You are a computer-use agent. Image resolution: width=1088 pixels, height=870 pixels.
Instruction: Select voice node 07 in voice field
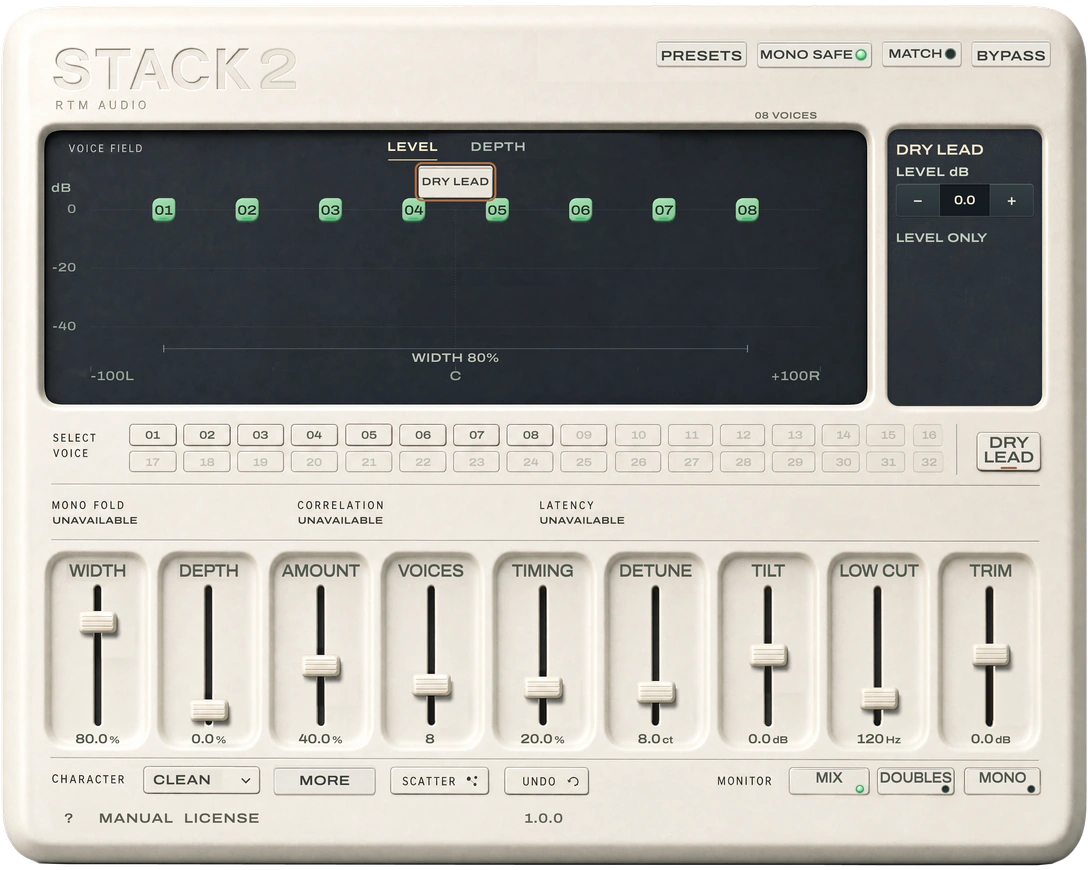point(664,210)
